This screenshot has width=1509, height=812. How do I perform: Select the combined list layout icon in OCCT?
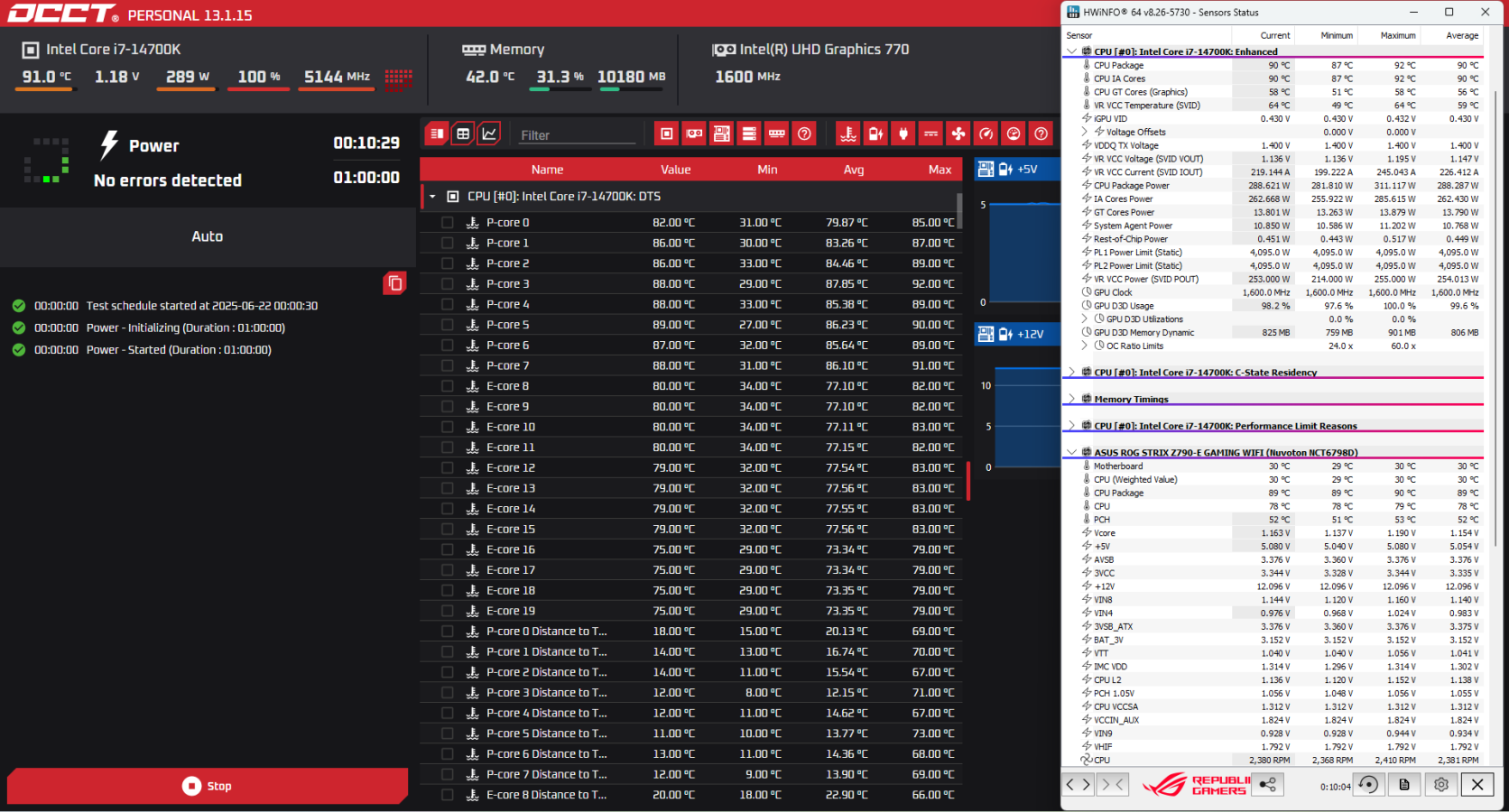coord(437,134)
